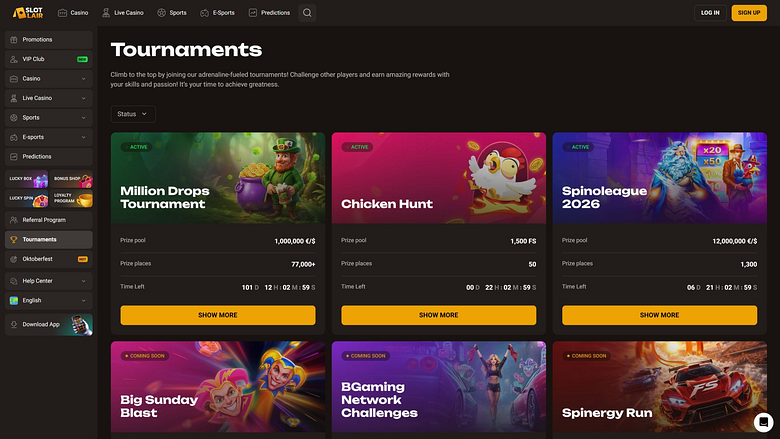The width and height of the screenshot is (780, 439).
Task: Click the Casino sidebar icon
Action: [14, 79]
